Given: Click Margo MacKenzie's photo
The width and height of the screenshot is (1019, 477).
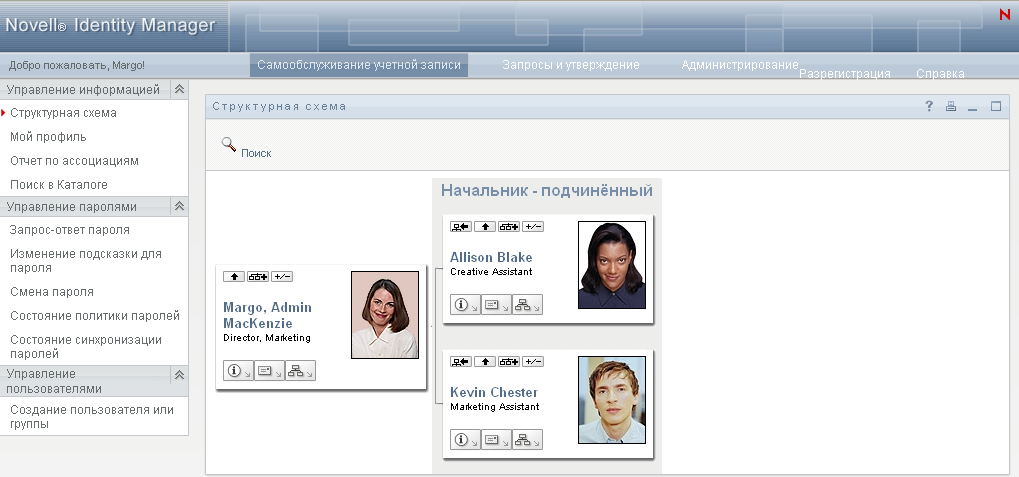Looking at the screenshot, I should tap(385, 315).
